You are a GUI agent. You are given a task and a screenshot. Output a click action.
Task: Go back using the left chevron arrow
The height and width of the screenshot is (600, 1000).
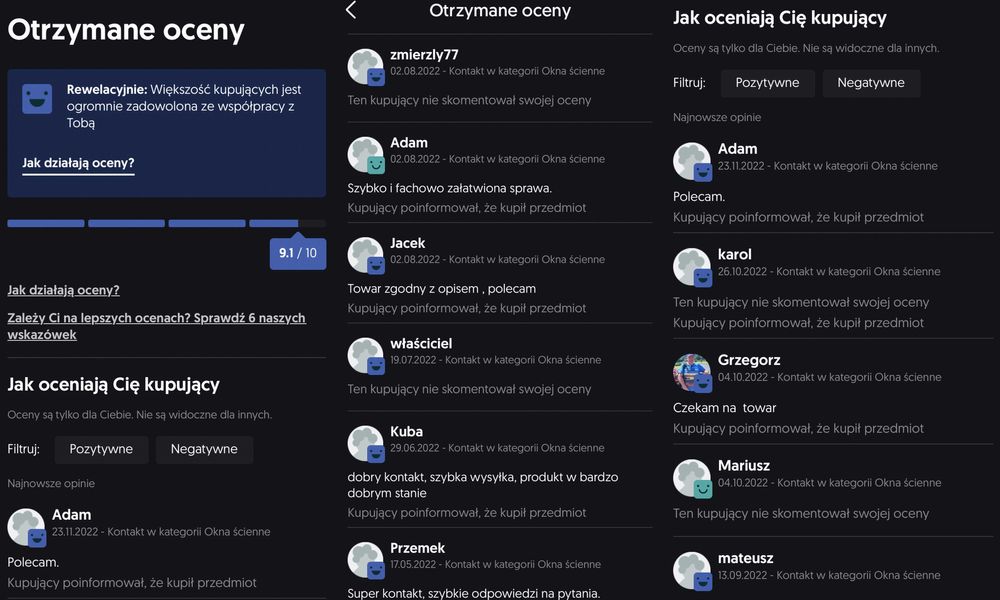click(351, 10)
